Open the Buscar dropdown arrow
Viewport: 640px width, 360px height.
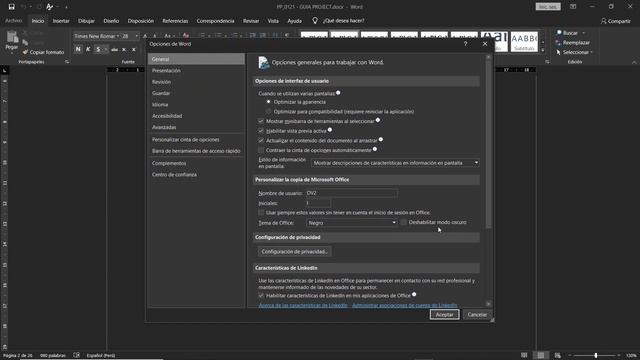[x=584, y=33]
